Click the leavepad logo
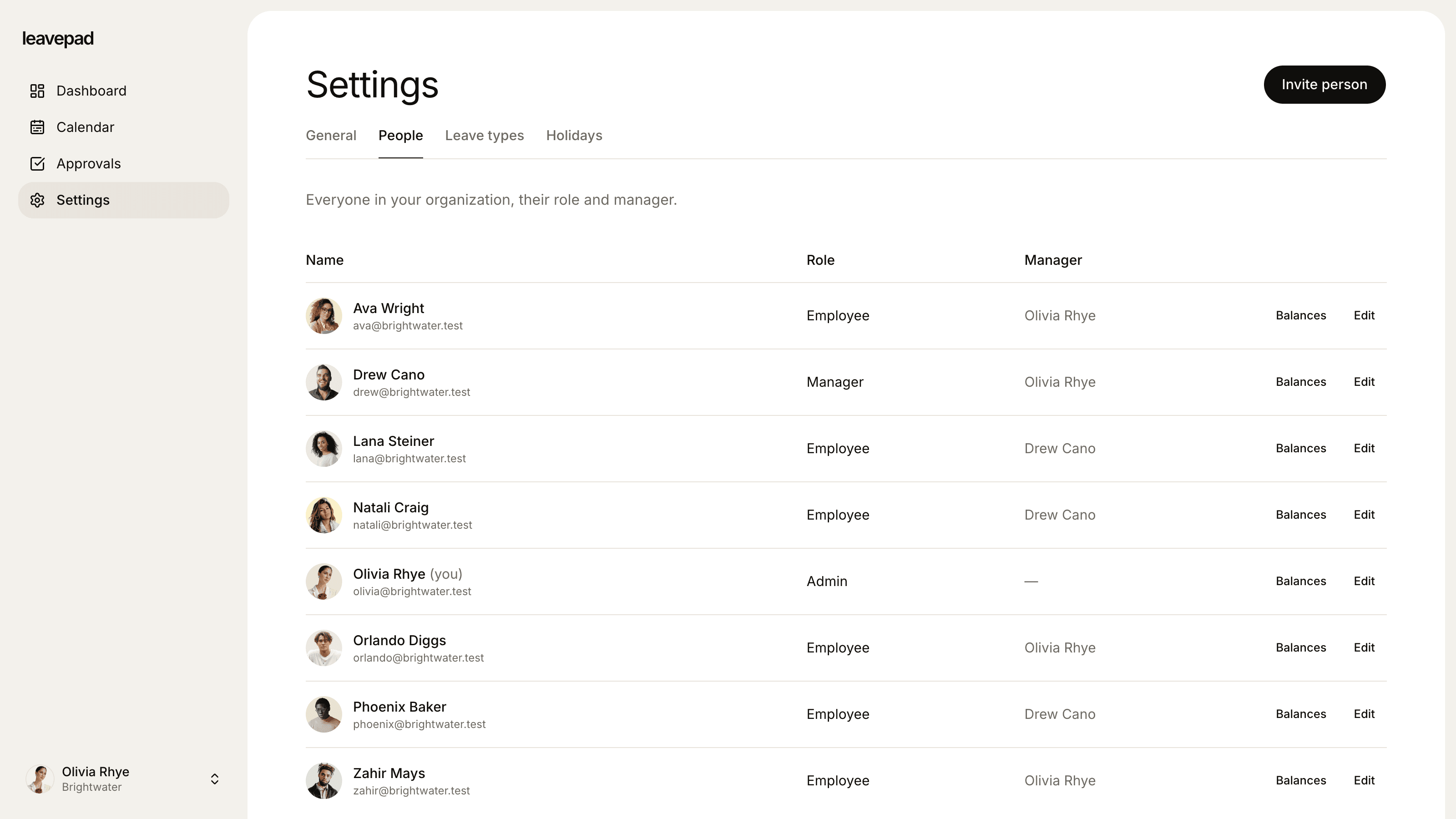Viewport: 1456px width, 819px height. 58,38
